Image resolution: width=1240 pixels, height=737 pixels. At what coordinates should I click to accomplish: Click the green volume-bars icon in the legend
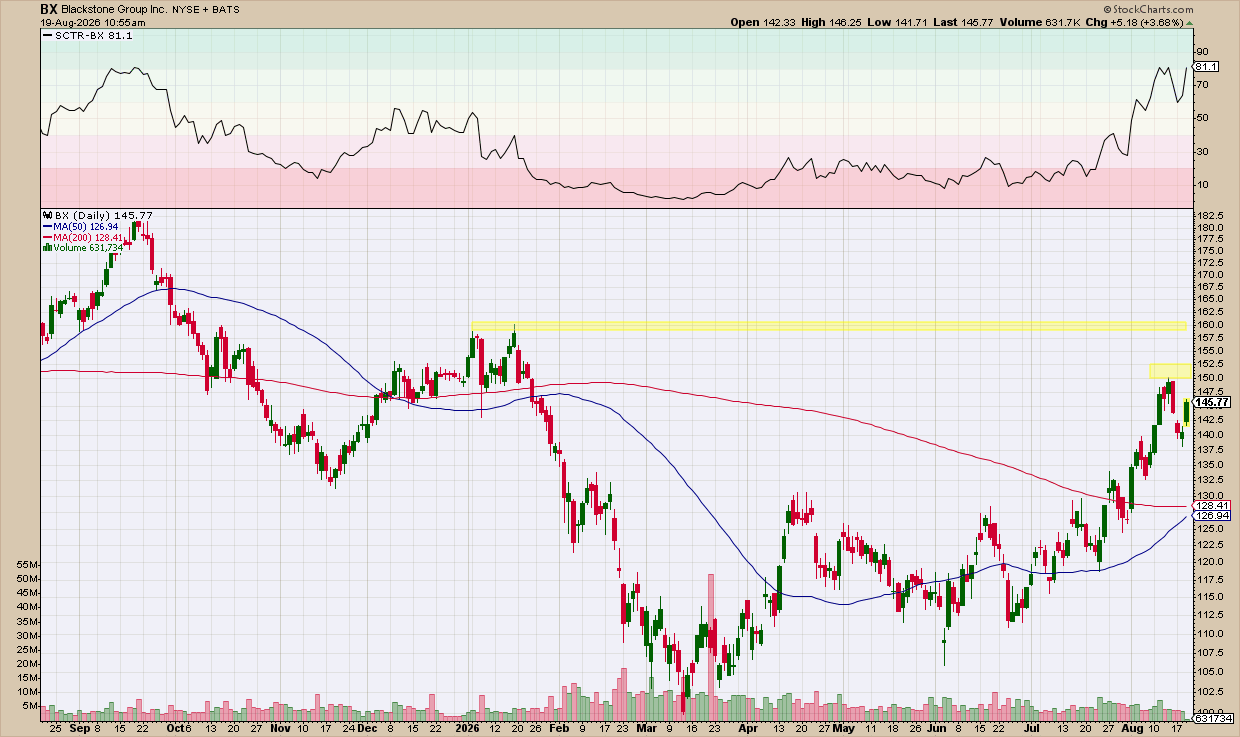coord(48,248)
